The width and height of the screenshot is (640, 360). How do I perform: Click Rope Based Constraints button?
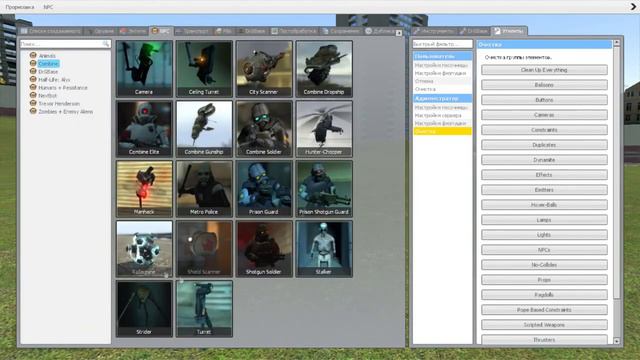(x=544, y=310)
